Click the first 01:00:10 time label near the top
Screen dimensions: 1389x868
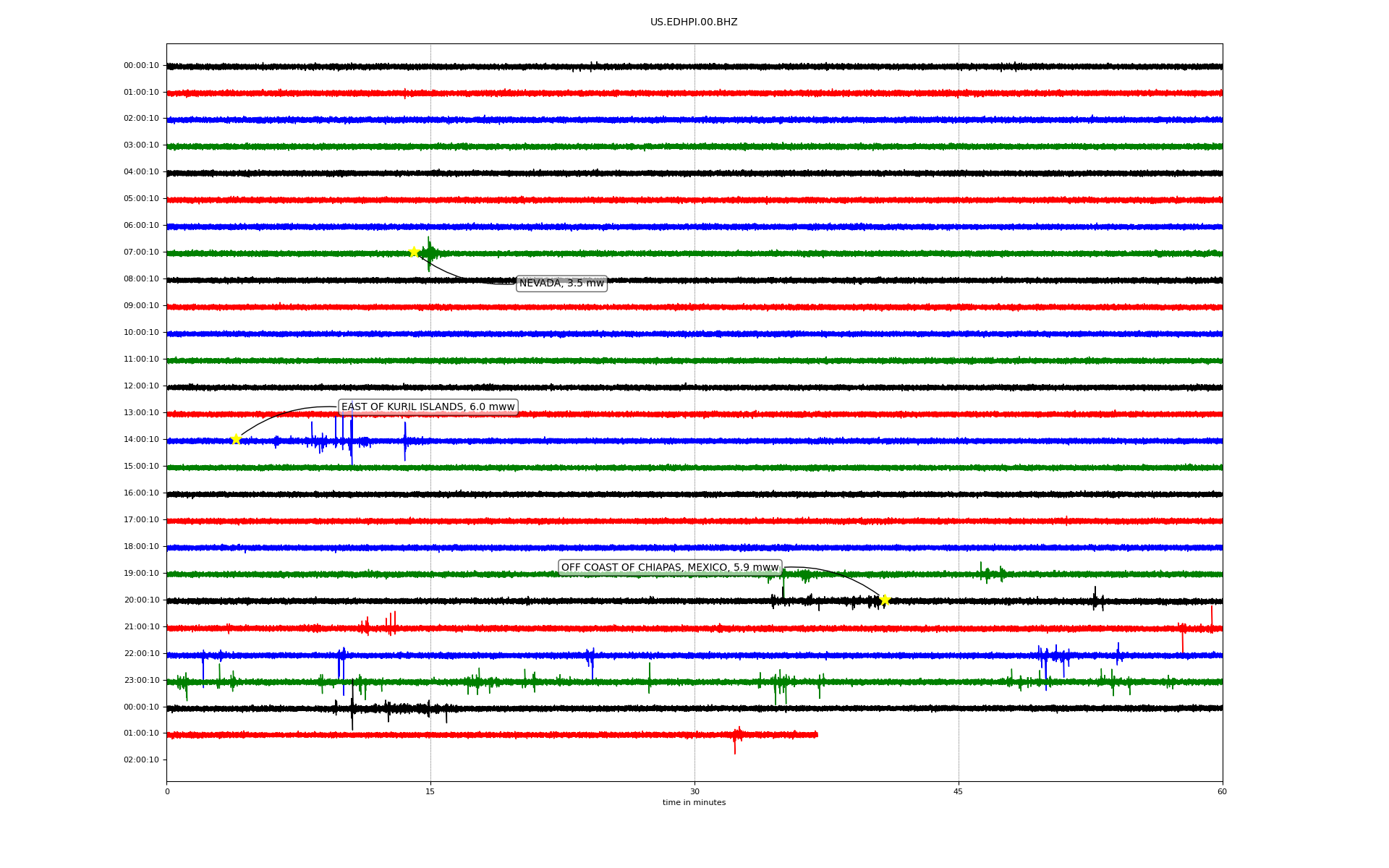pos(141,93)
